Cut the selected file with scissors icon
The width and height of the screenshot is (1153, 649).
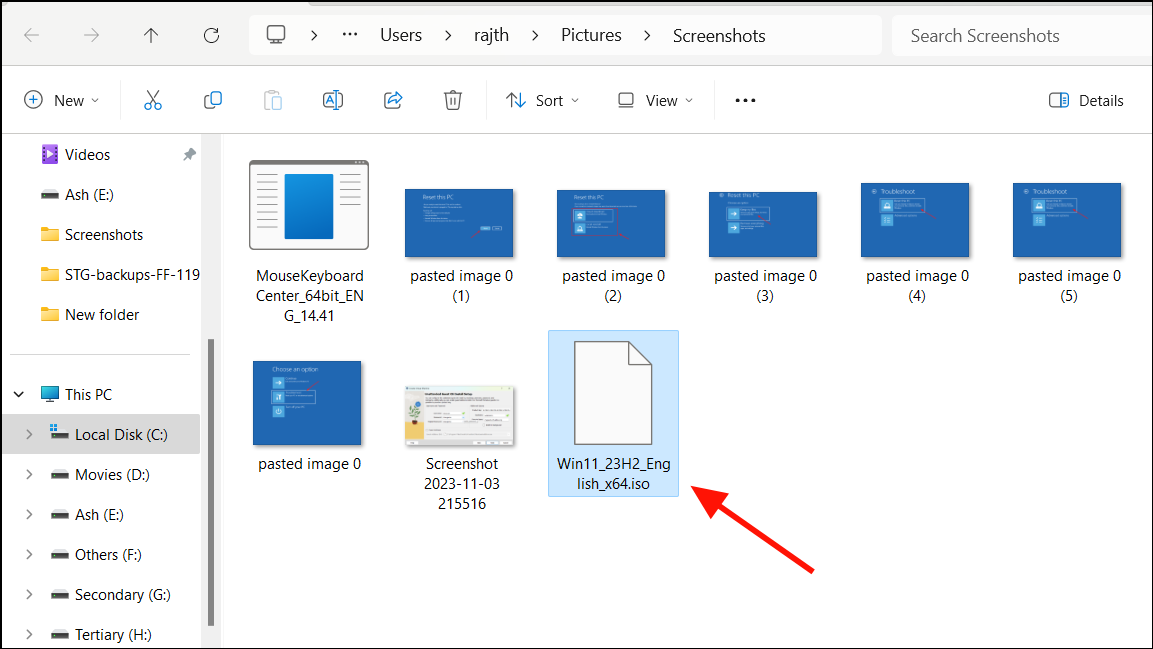click(x=153, y=101)
